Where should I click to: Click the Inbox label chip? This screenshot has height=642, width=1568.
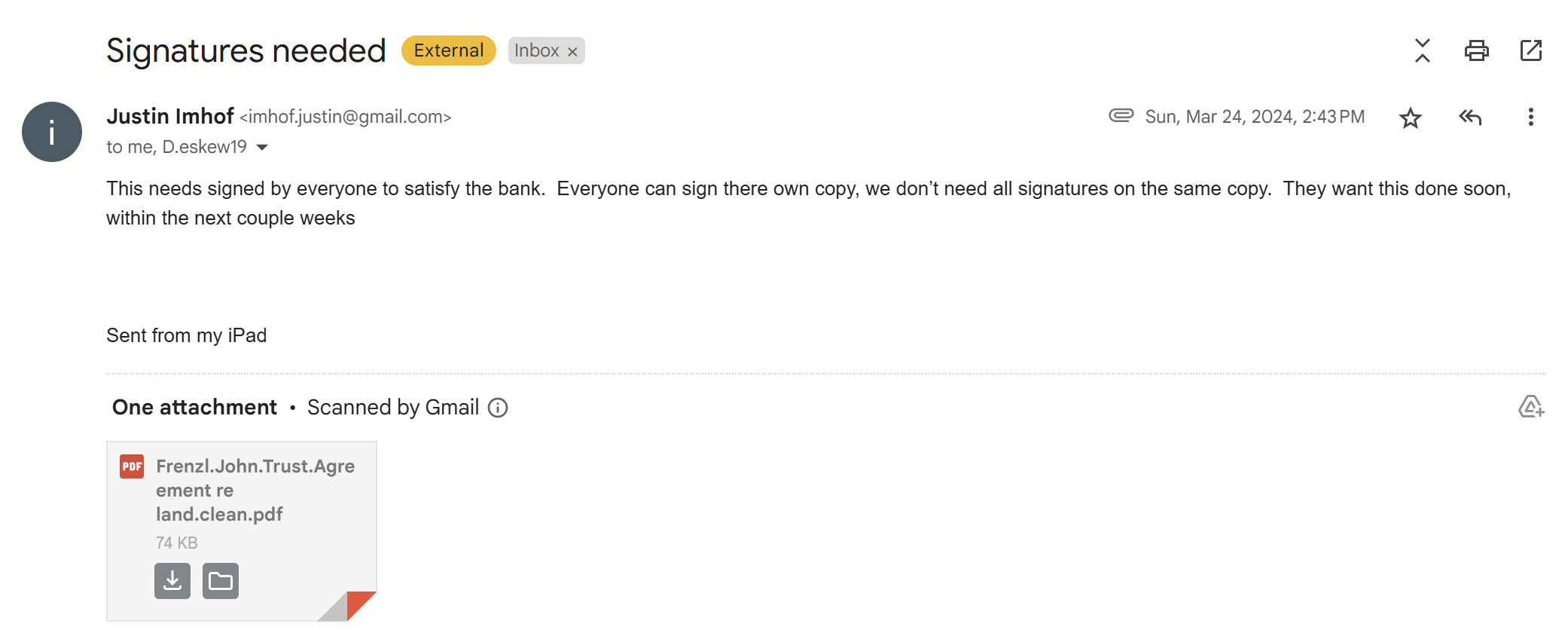[537, 50]
